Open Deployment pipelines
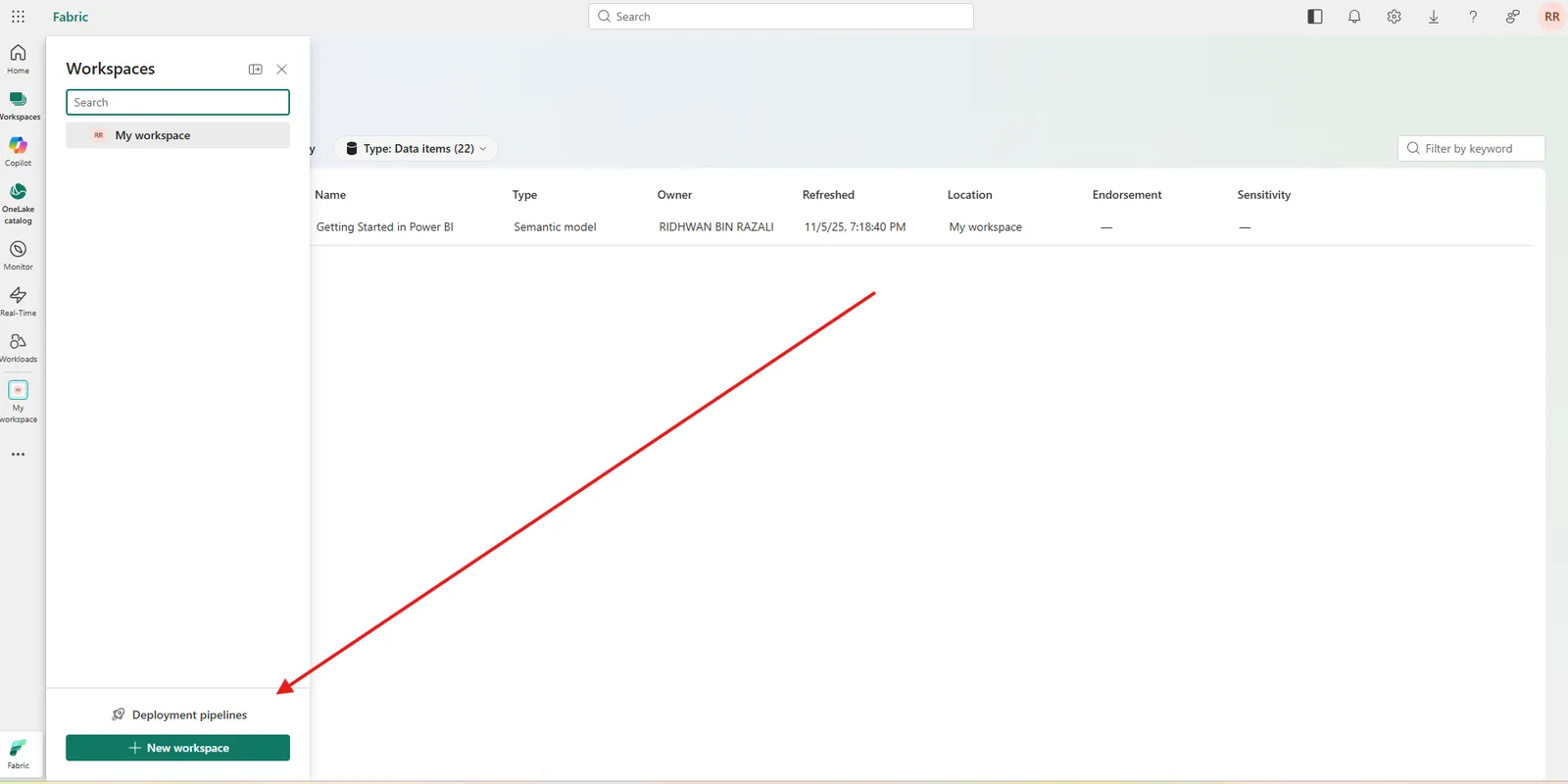 point(178,714)
